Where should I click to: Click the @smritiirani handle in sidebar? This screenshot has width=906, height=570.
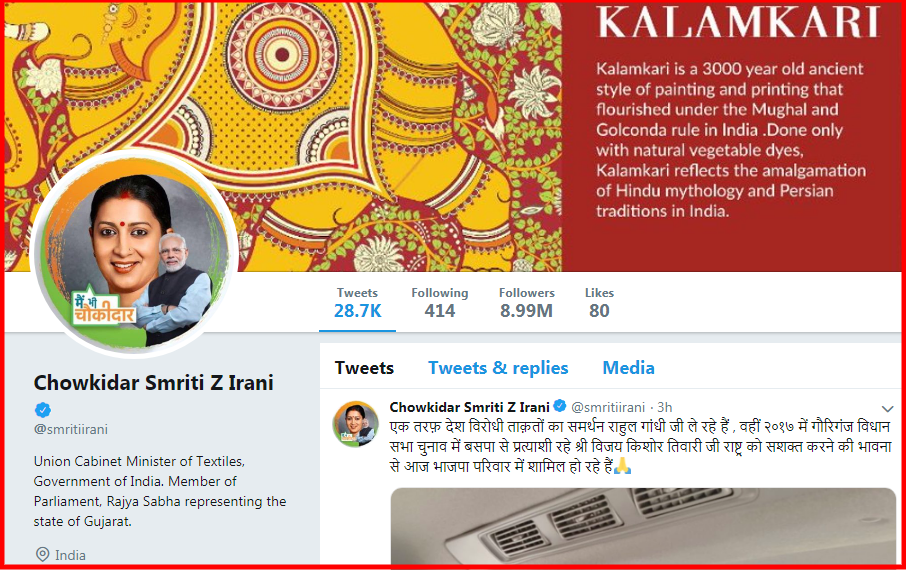(x=70, y=430)
